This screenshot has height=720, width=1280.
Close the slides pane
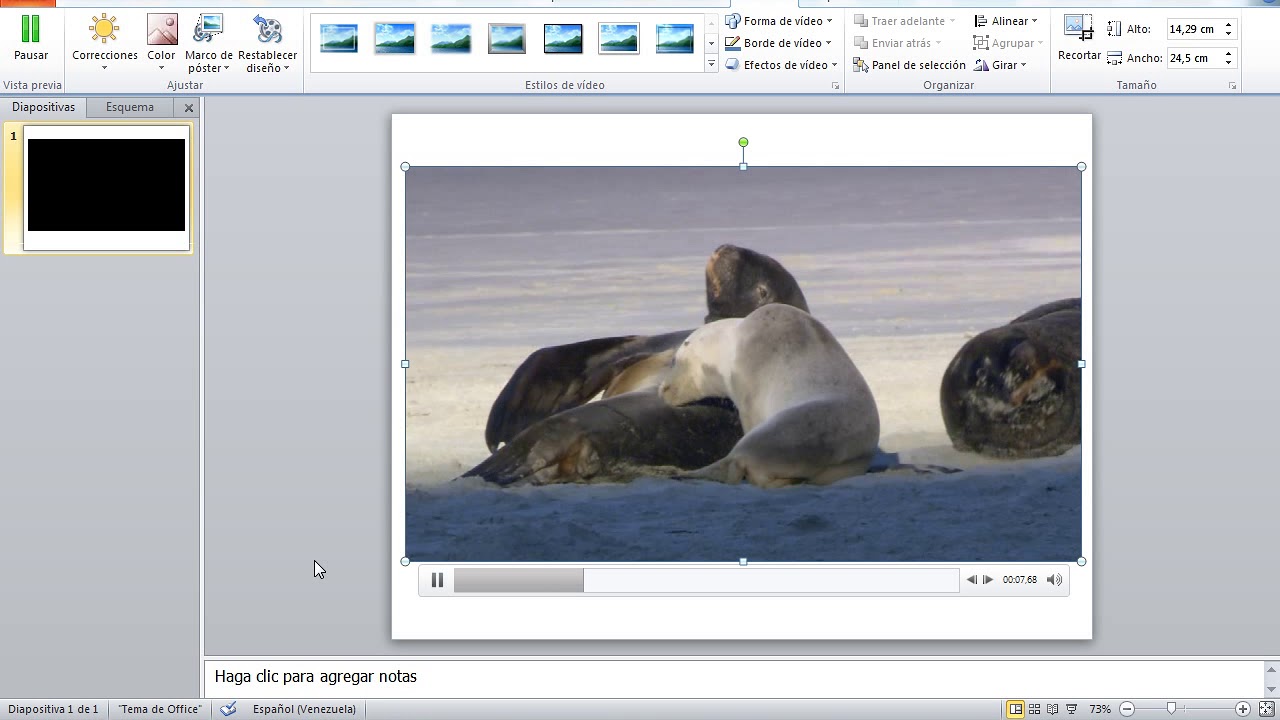(x=189, y=108)
